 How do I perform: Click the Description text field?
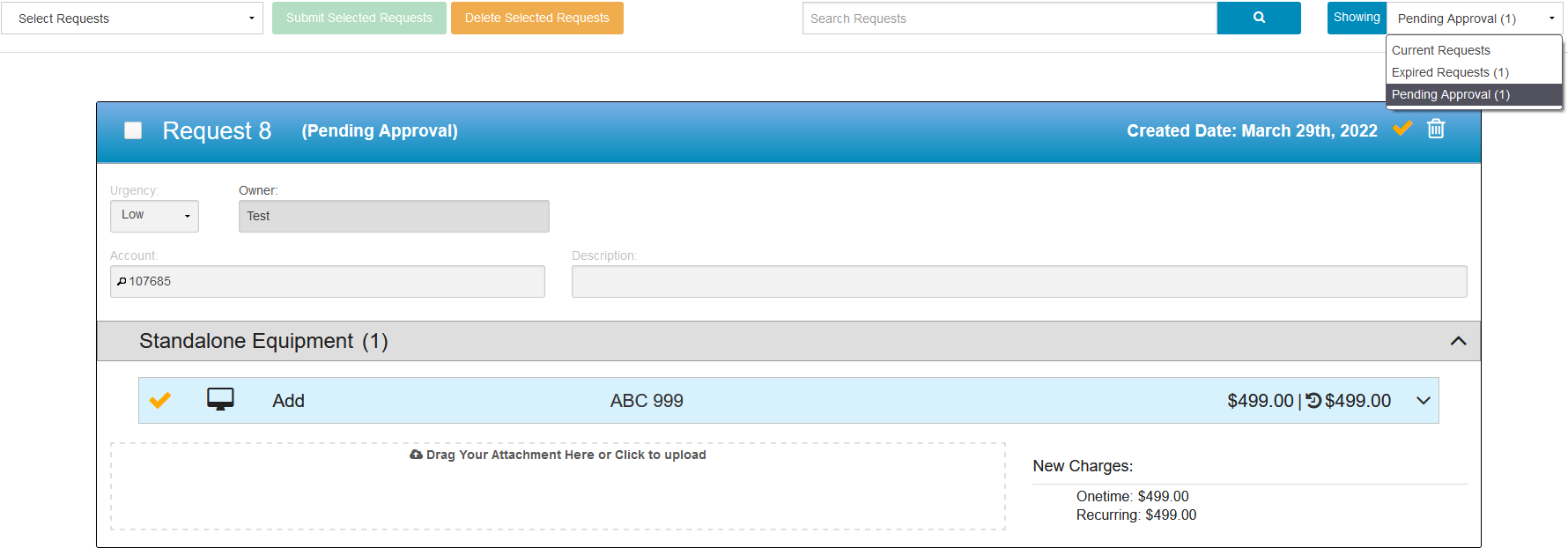tap(1018, 282)
